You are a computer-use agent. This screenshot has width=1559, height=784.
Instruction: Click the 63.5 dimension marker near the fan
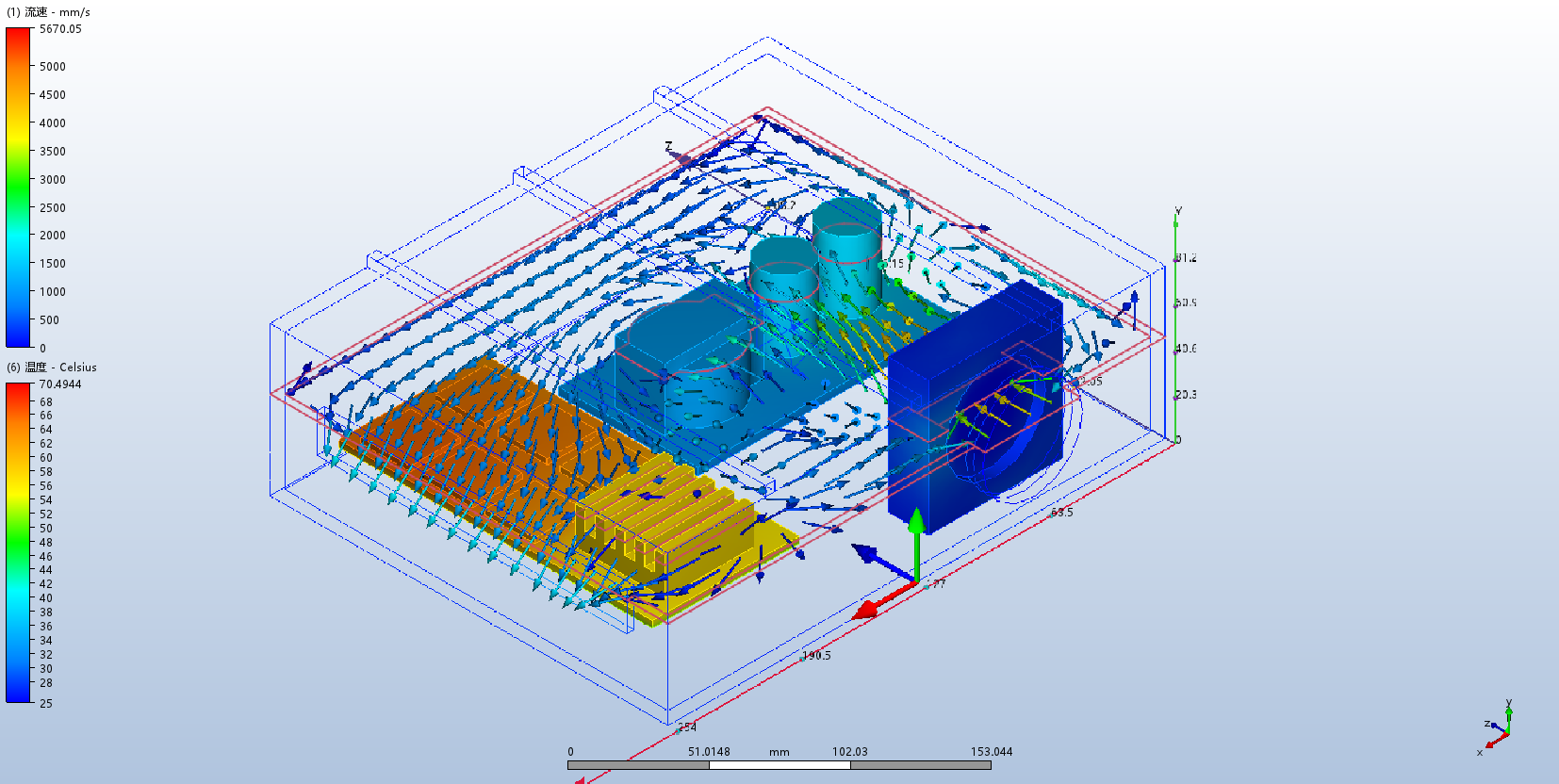click(x=1061, y=513)
